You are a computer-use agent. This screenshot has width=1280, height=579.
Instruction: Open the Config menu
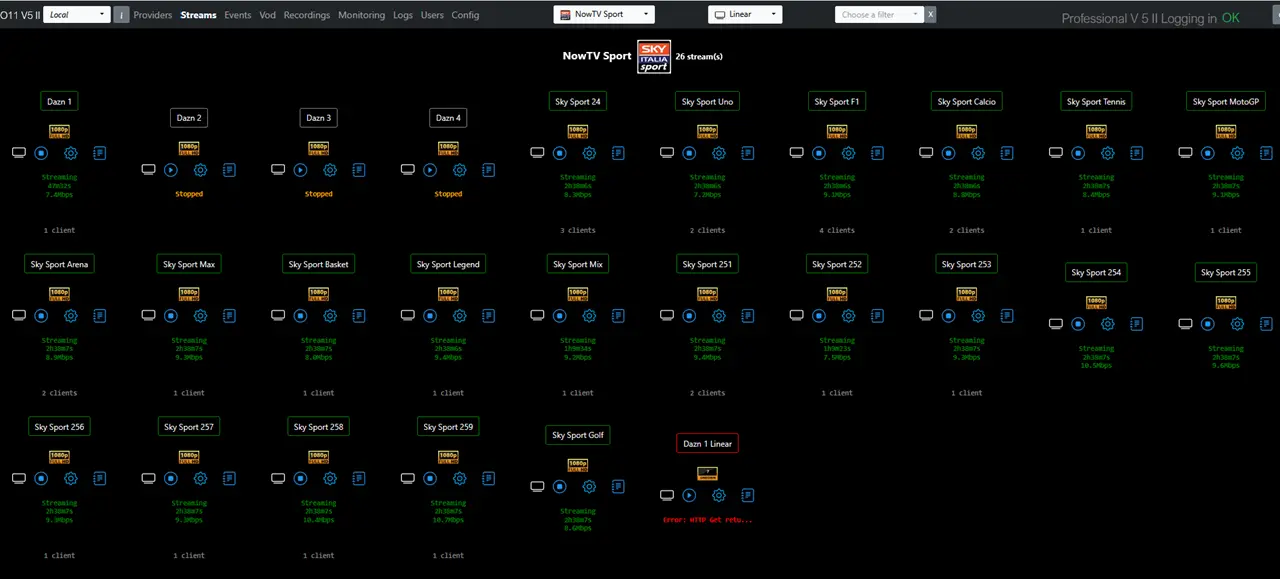(465, 15)
